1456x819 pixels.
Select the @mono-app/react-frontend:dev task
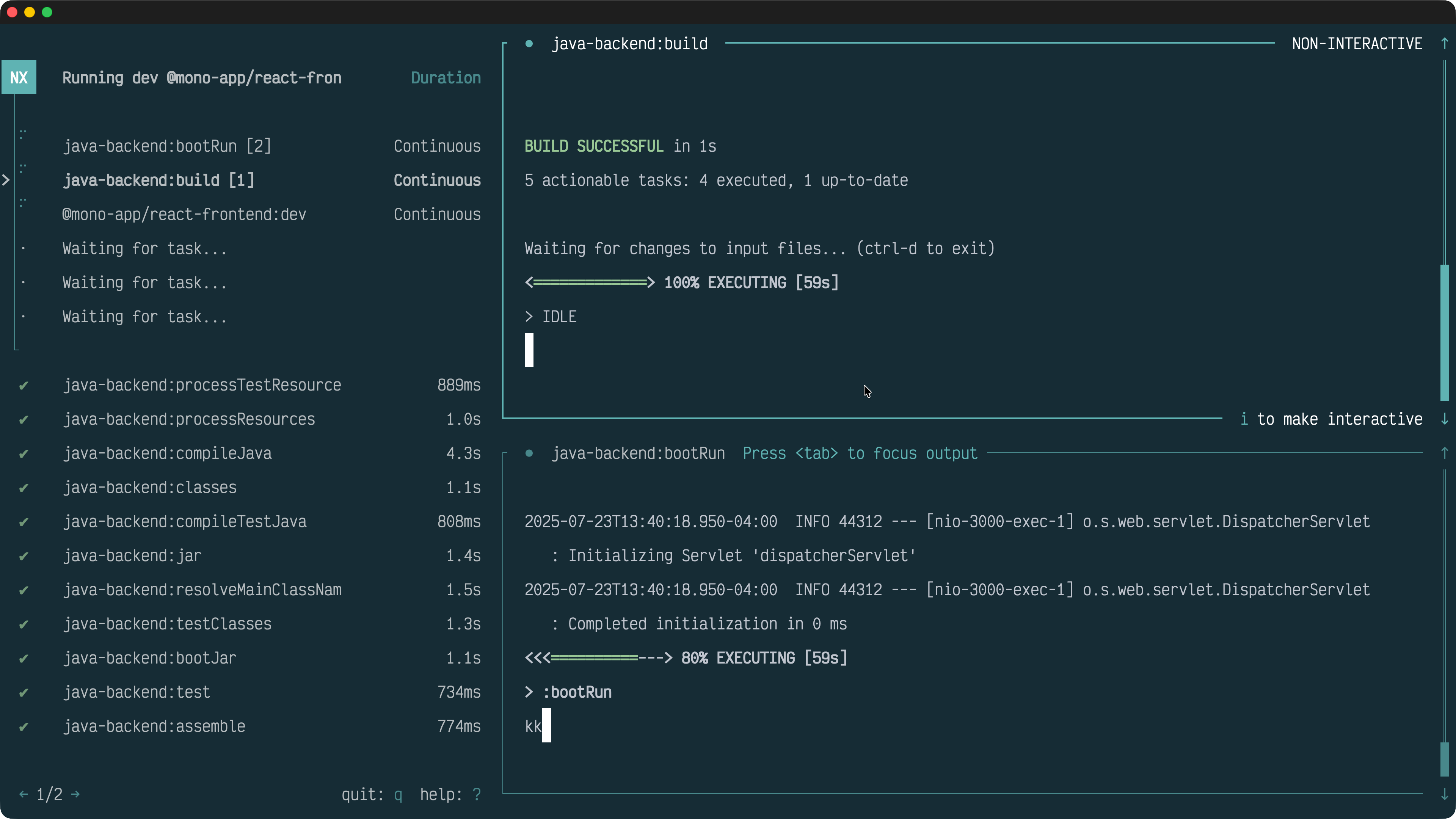pos(184,215)
